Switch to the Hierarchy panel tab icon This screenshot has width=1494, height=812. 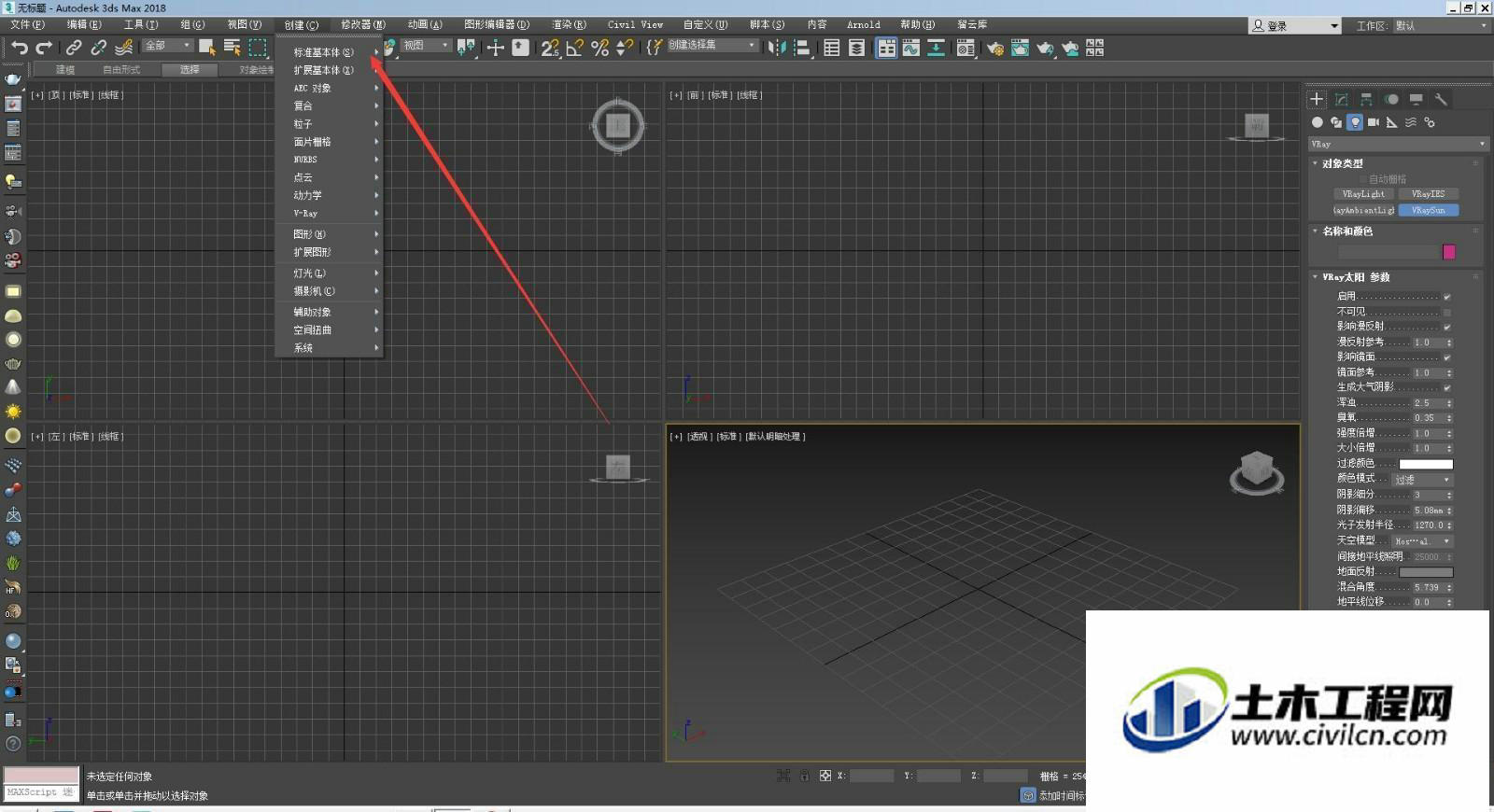coord(1366,99)
